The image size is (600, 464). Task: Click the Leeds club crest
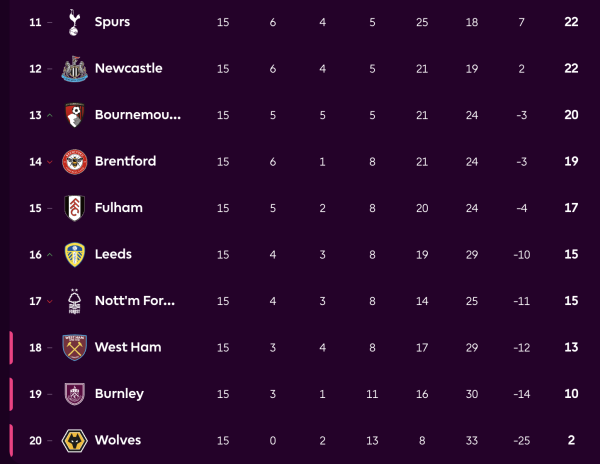point(74,254)
